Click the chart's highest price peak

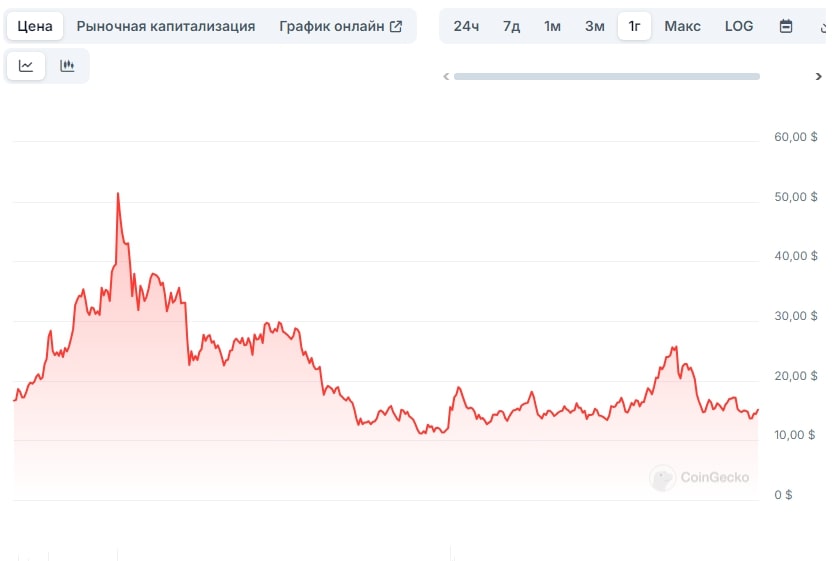(x=117, y=194)
